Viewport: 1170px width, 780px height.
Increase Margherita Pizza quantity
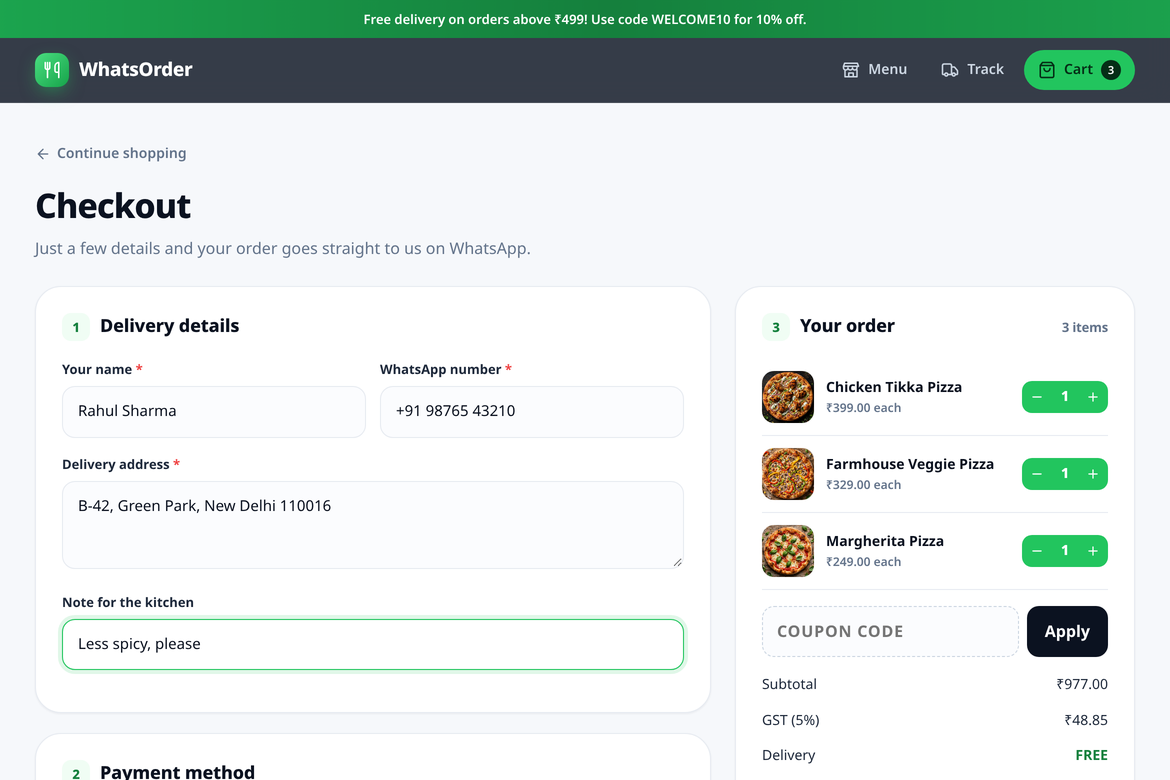[x=1092, y=551]
